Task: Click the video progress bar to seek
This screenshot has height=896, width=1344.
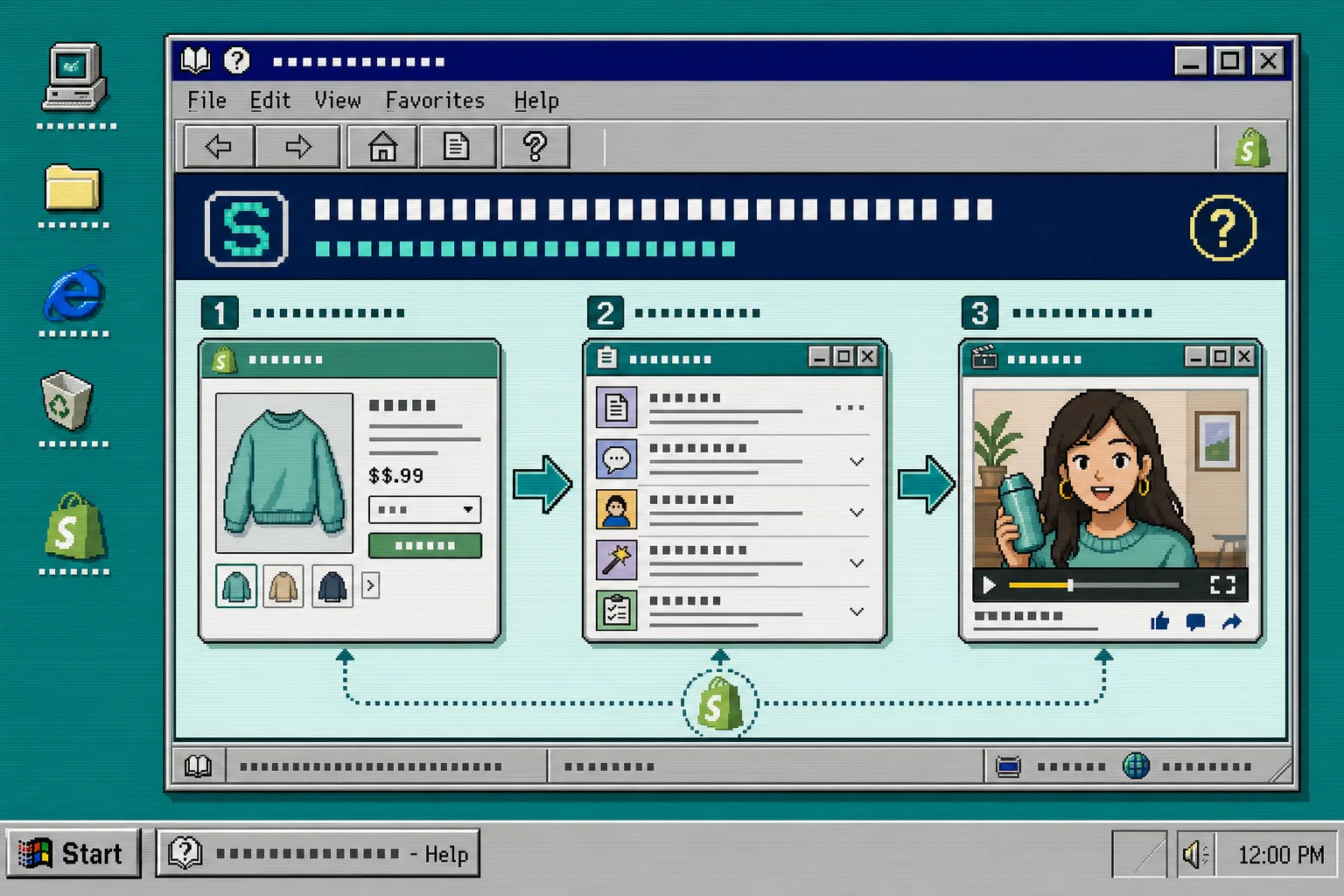Action: click(1094, 584)
